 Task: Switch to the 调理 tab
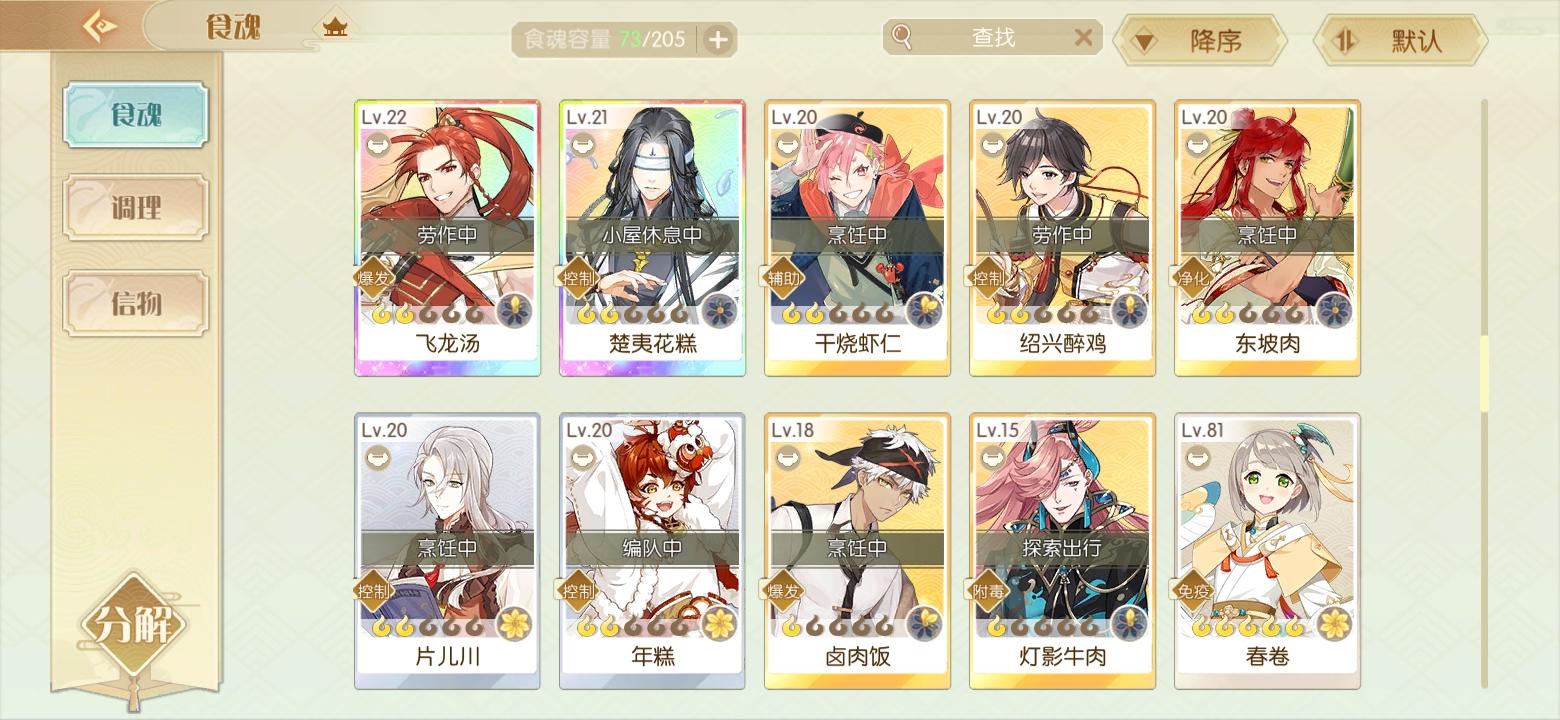click(136, 208)
